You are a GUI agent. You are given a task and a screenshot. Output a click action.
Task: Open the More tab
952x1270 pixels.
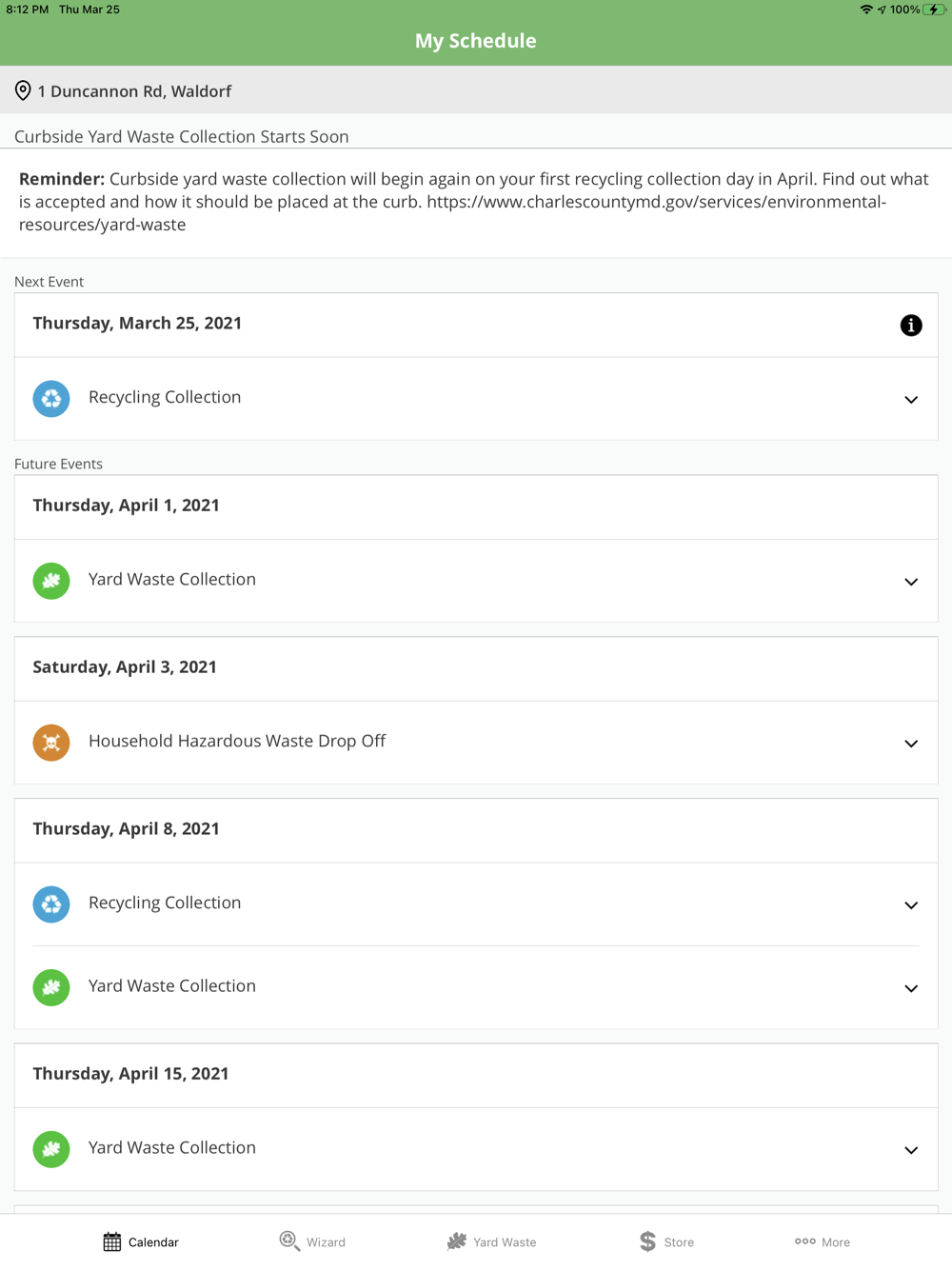pyautogui.click(x=823, y=1241)
